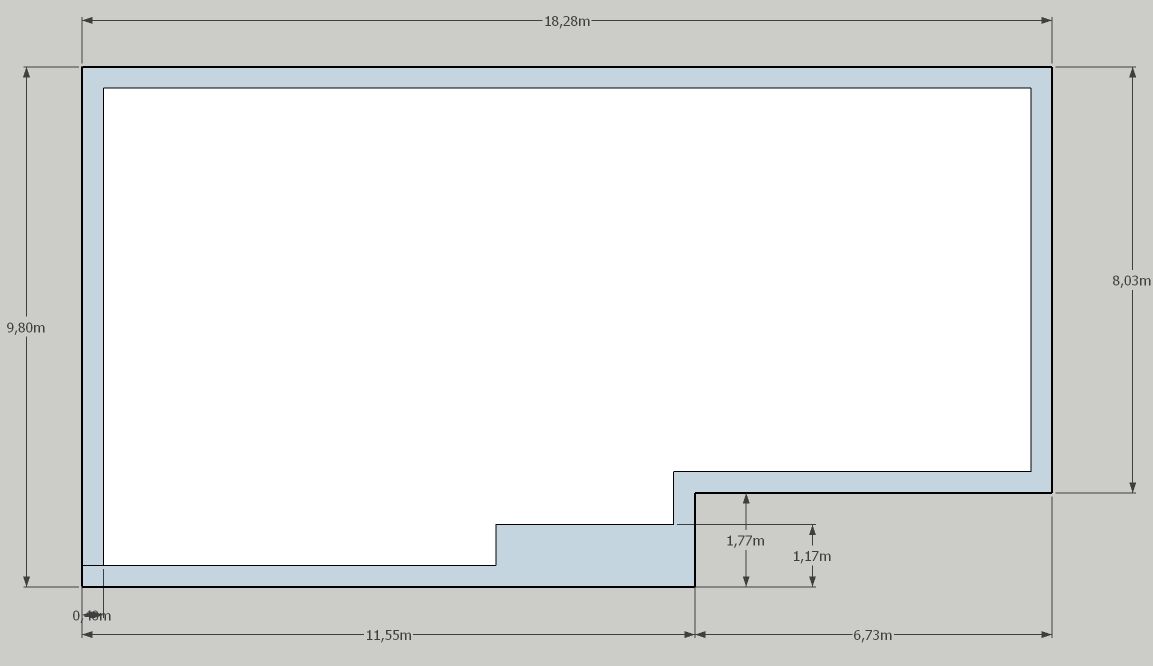Click the right arrowhead of the 18,28m dimension
The width and height of the screenshot is (1153, 666).
(x=1047, y=21)
